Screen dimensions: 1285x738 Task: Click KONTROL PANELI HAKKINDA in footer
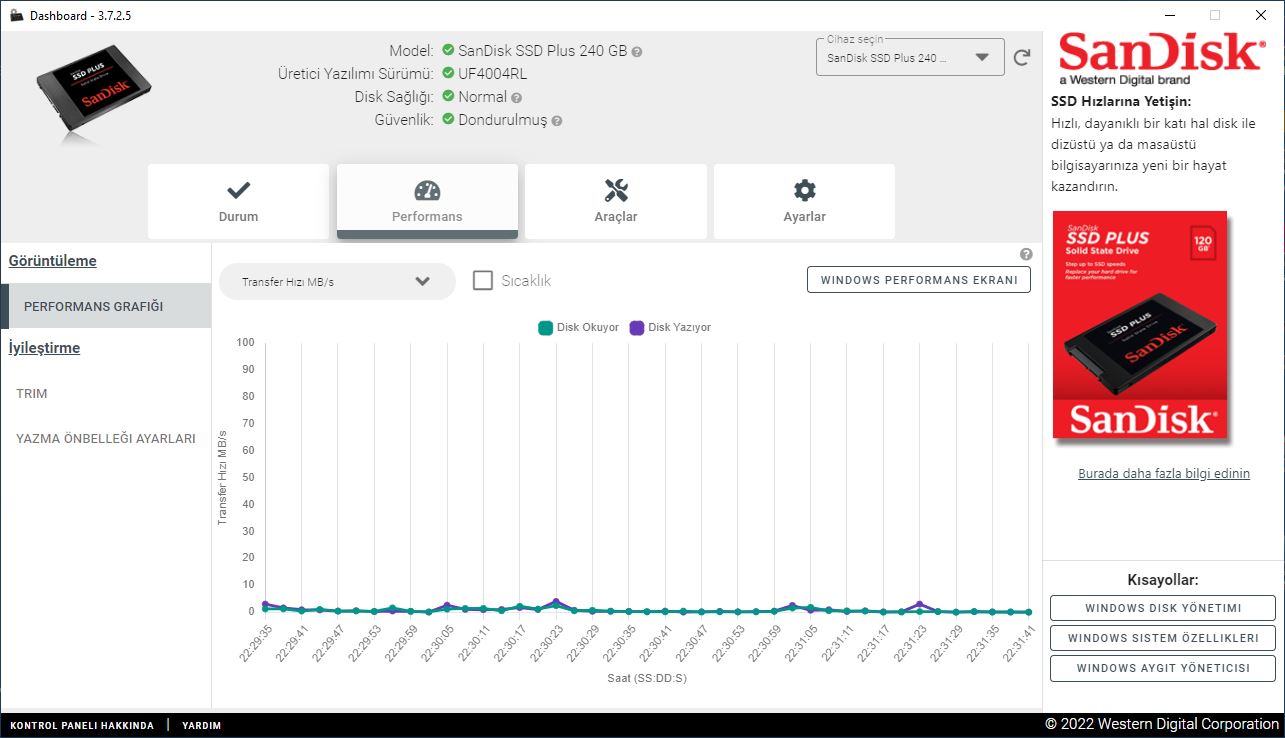pos(82,725)
